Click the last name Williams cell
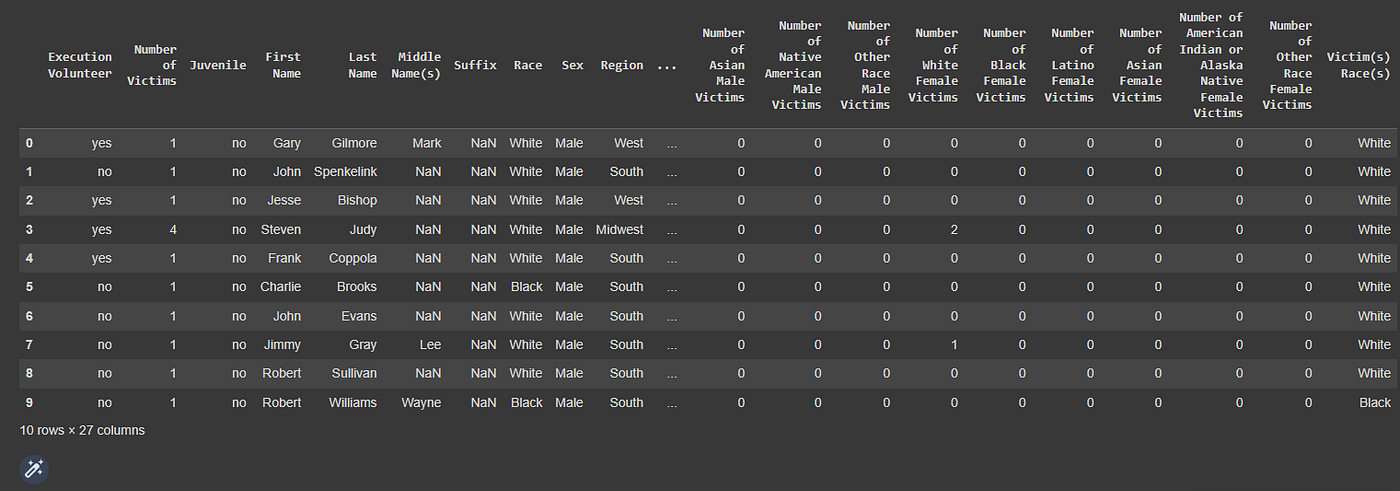Image resolution: width=1400 pixels, height=491 pixels. pos(353,402)
